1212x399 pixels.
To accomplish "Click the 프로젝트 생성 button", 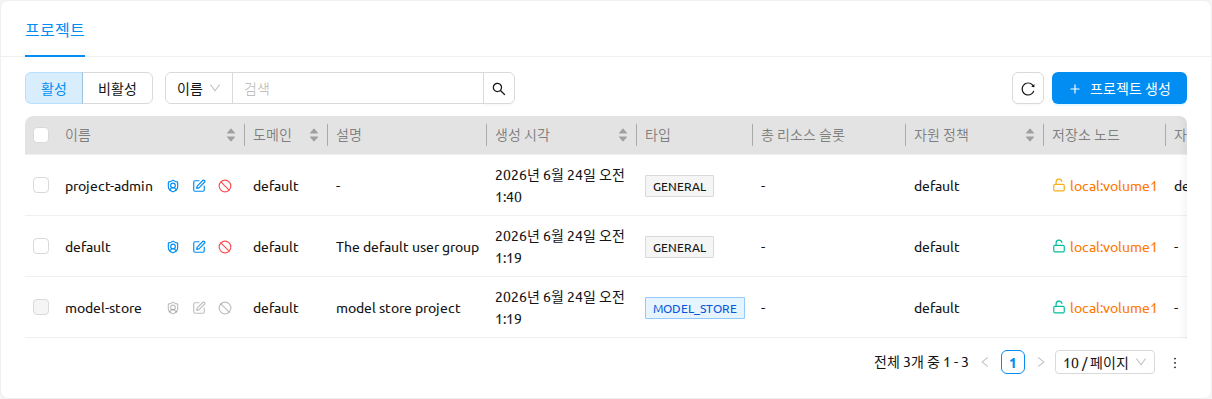I will (1119, 88).
